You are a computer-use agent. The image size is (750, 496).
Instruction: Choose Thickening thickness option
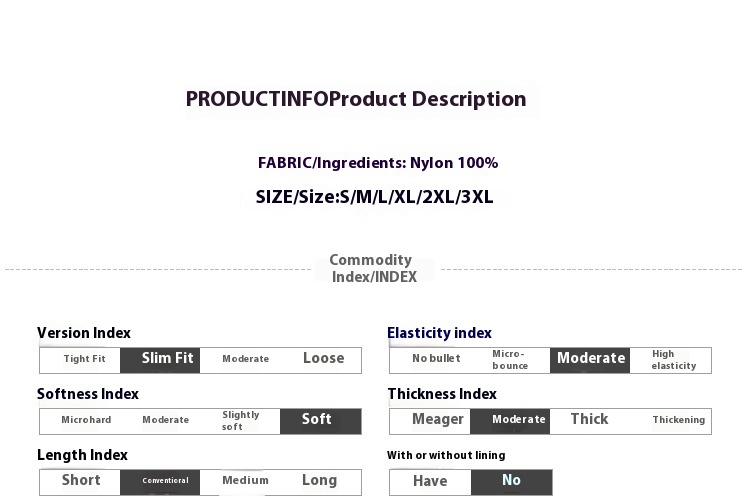click(679, 420)
